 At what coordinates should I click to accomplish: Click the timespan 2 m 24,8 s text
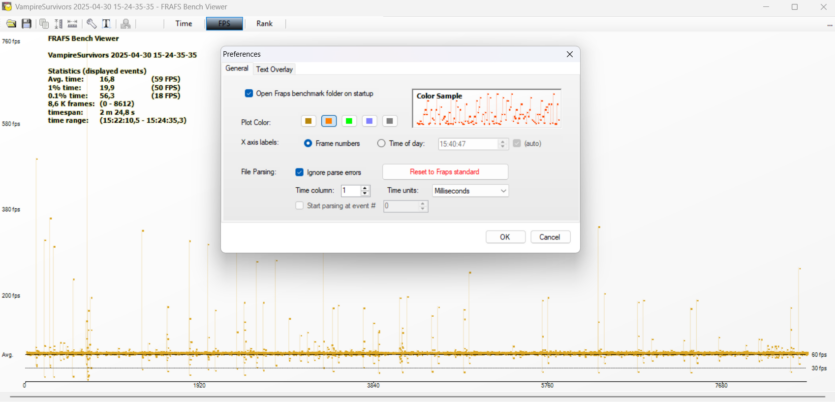118,112
